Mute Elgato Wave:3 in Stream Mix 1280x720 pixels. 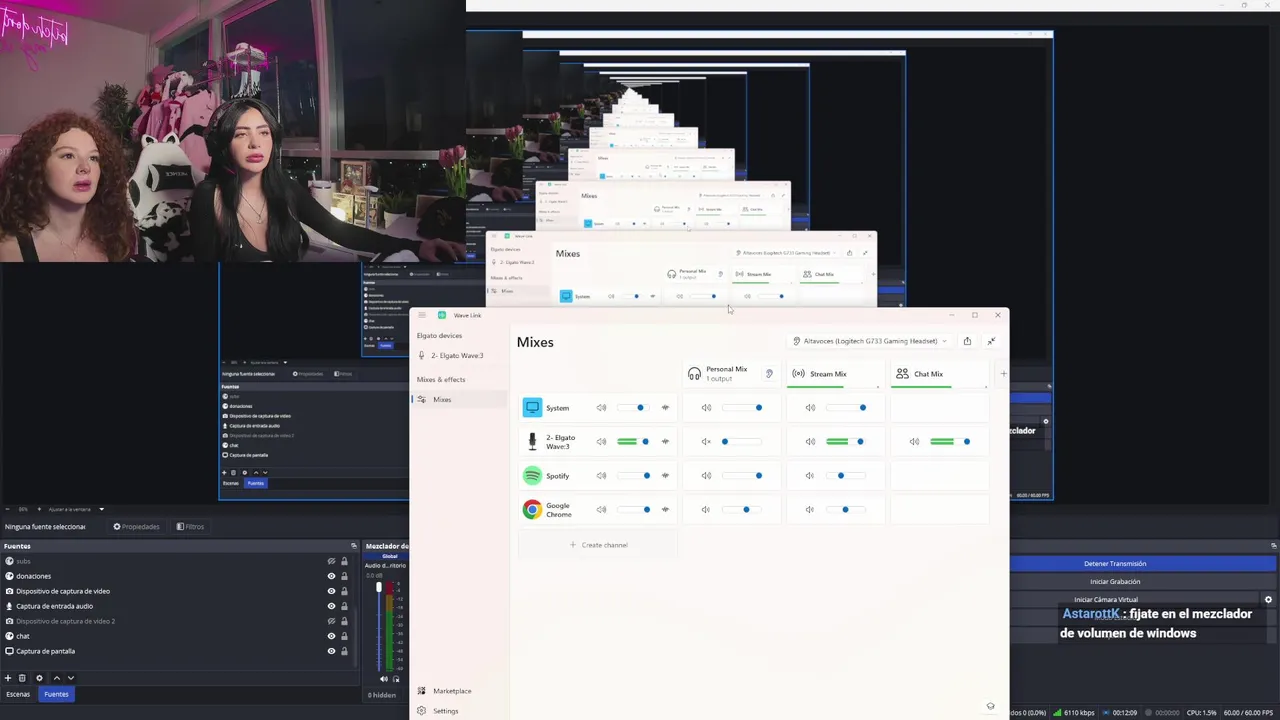(x=810, y=441)
